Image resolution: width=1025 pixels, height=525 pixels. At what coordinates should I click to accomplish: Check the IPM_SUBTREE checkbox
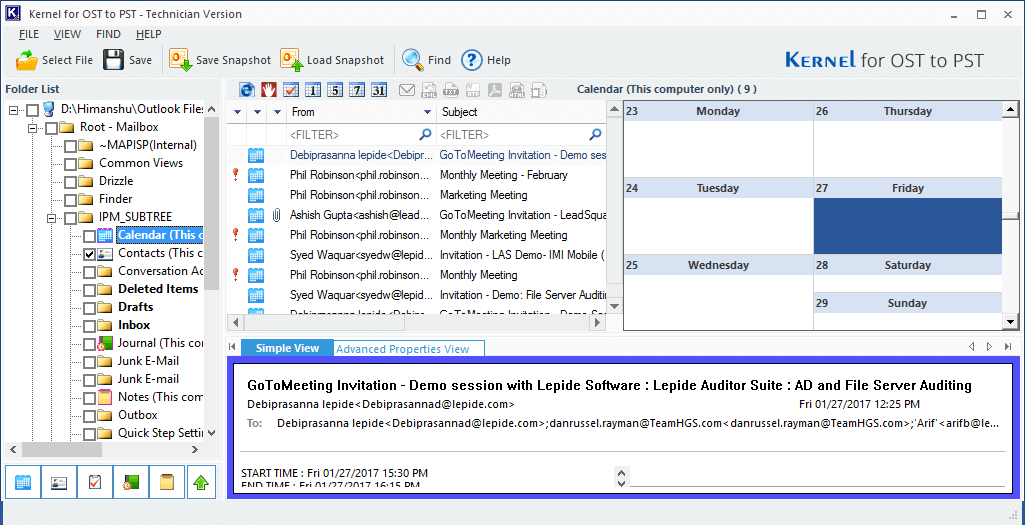point(70,217)
